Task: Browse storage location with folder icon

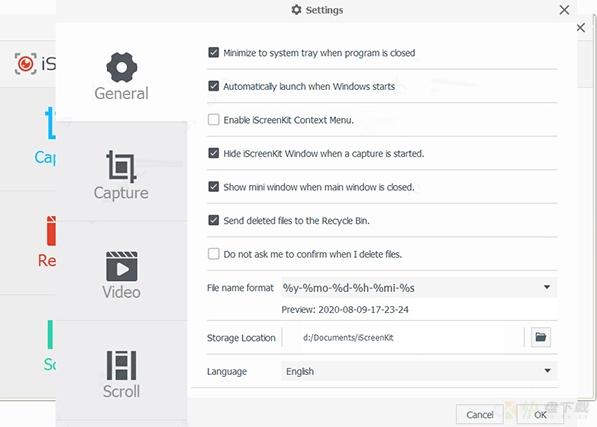Action: (541, 337)
